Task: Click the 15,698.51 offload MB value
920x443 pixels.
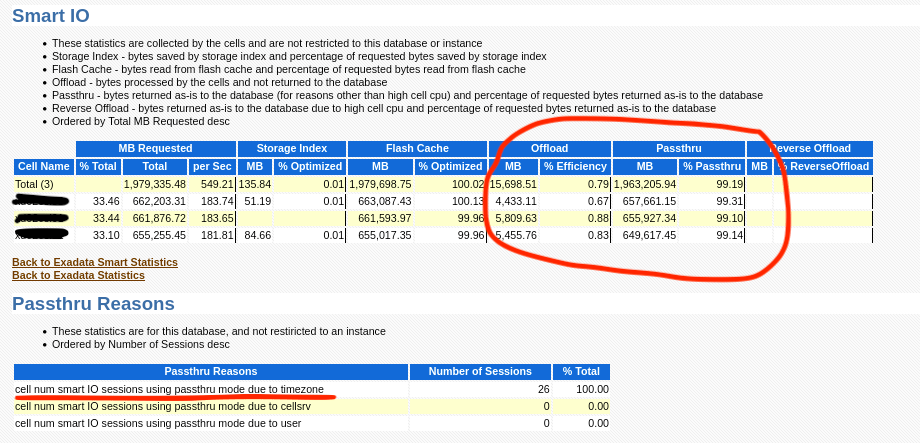Action: [514, 184]
